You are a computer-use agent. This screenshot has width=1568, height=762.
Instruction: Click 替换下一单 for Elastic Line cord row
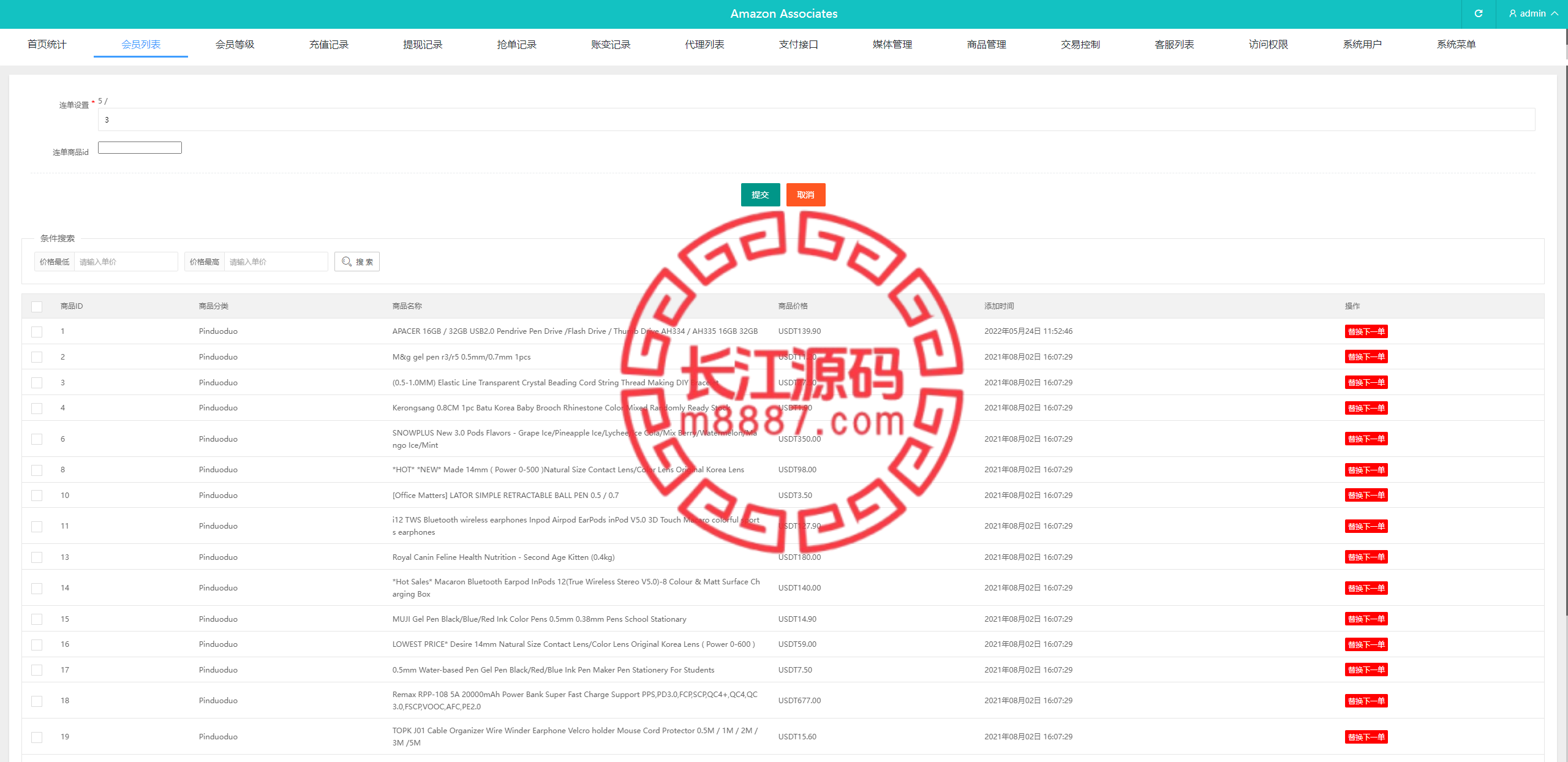[1366, 382]
